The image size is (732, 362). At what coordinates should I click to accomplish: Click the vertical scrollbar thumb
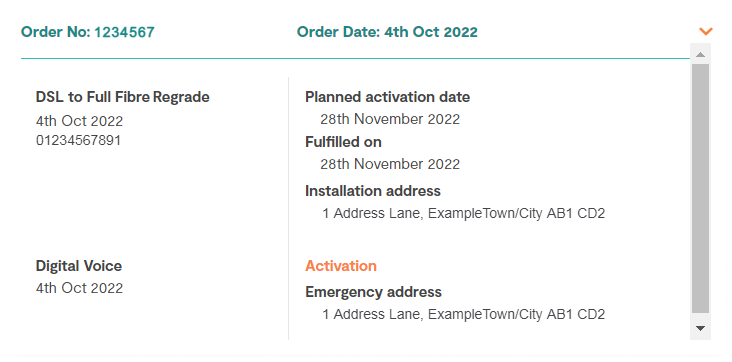pos(700,188)
